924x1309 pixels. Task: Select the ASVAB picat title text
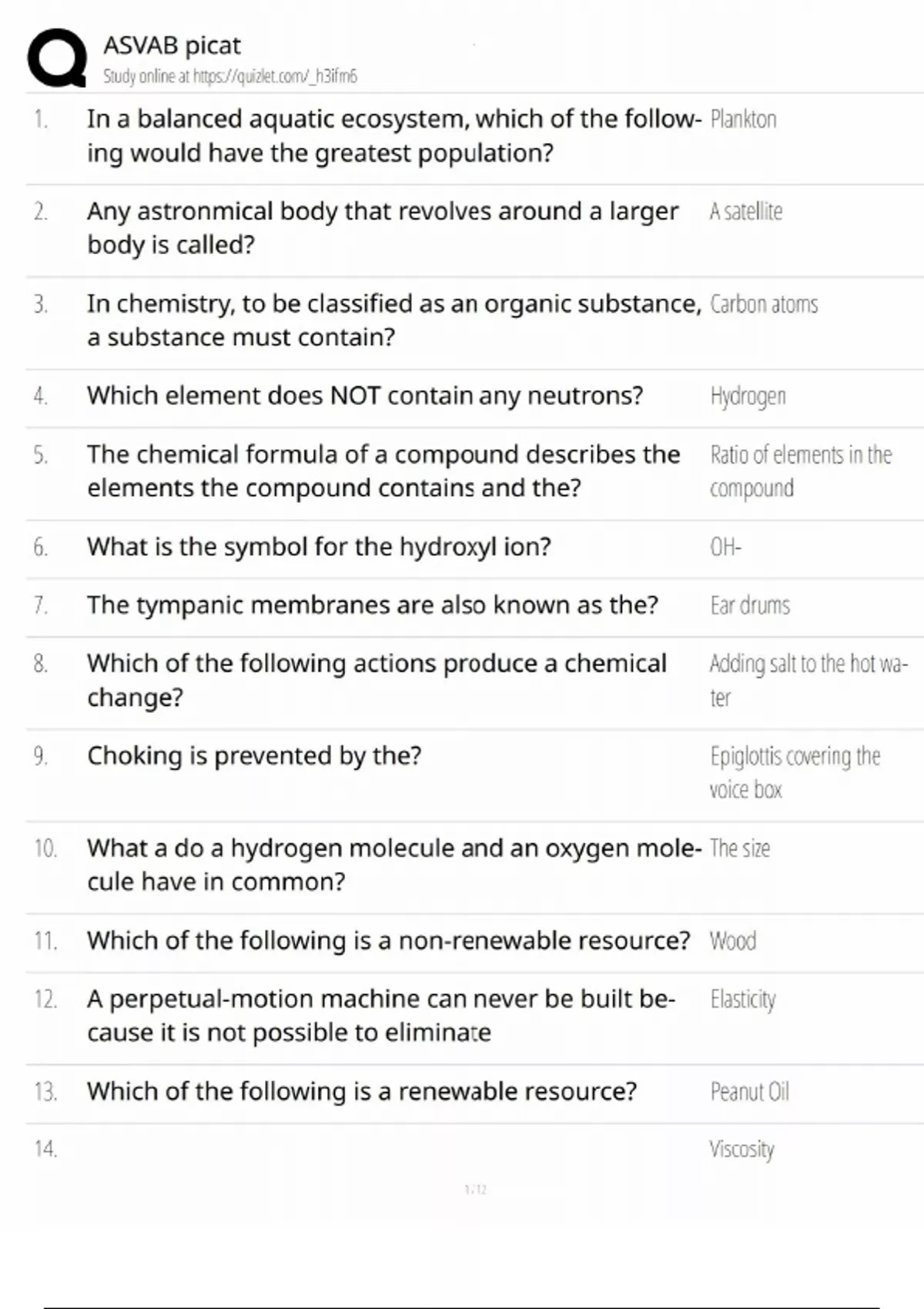point(172,45)
